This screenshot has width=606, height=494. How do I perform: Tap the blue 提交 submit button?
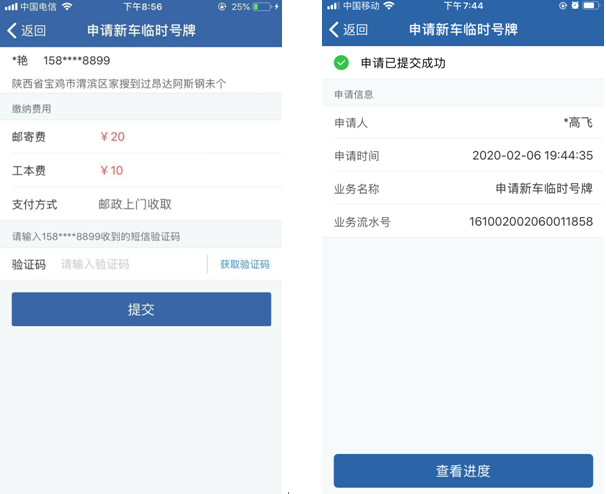click(141, 309)
